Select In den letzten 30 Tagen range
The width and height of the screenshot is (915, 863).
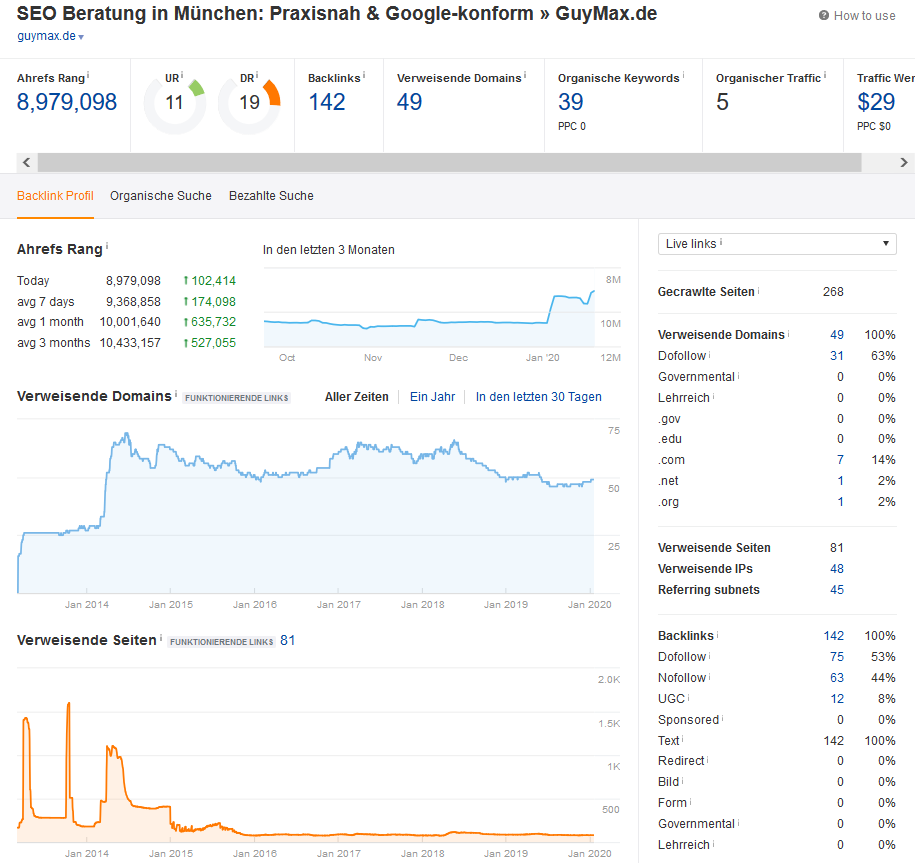[x=539, y=397]
